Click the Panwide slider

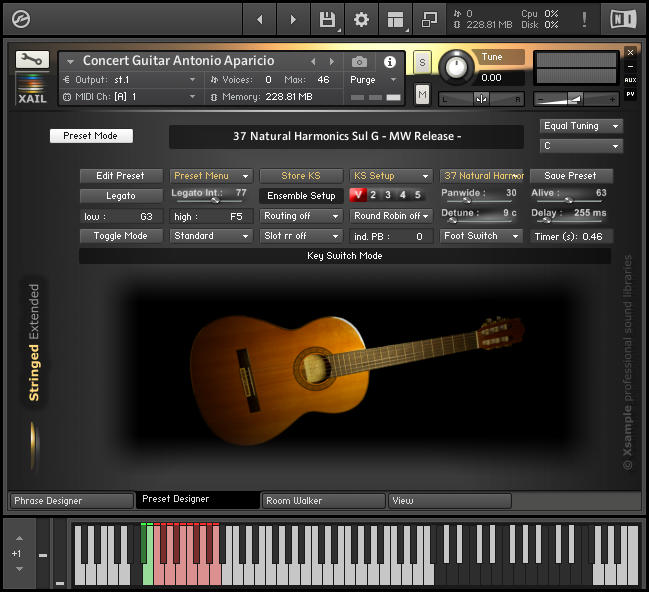pos(479,201)
